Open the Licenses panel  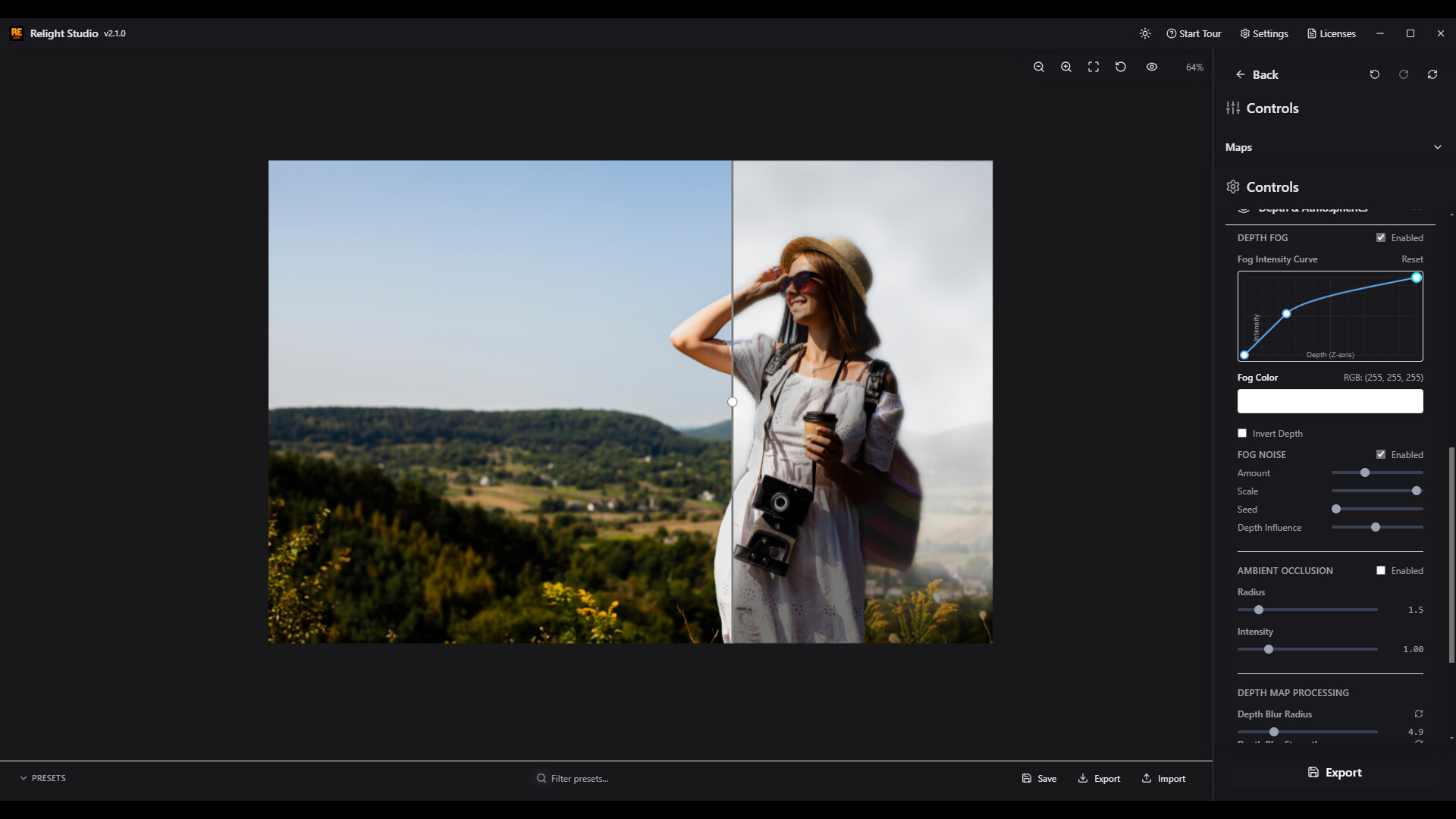[x=1331, y=33]
